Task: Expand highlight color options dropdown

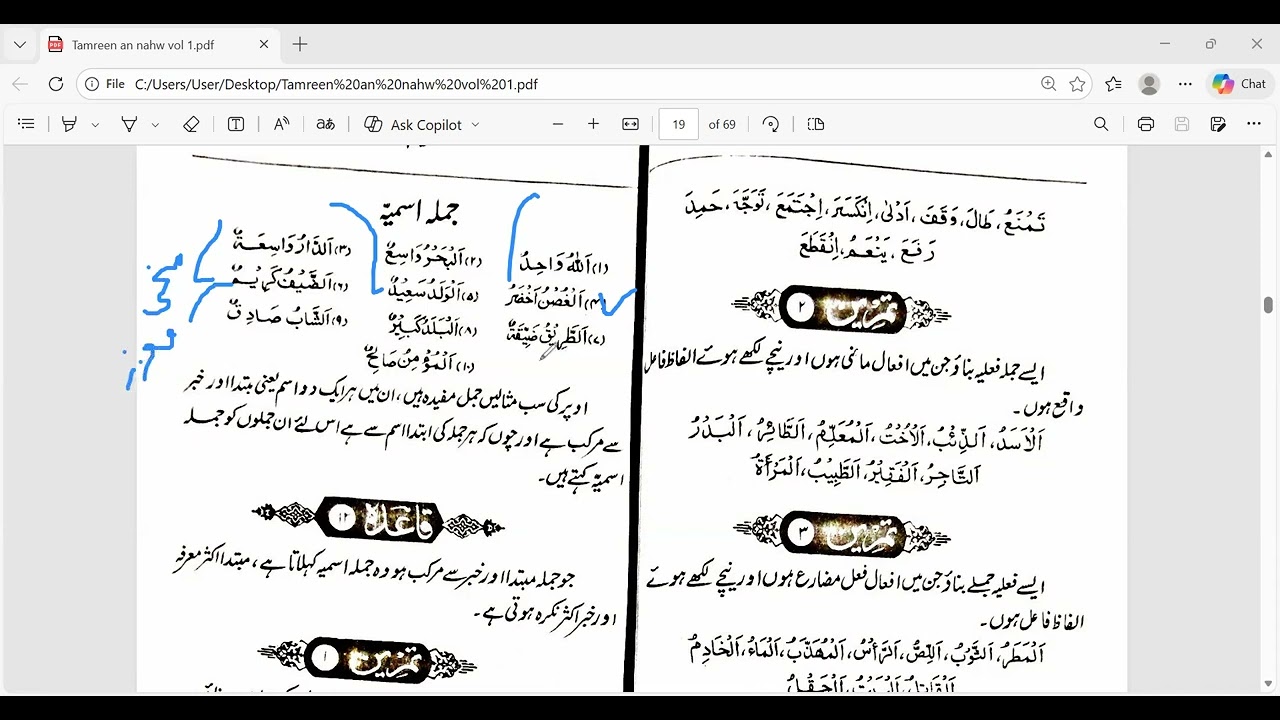Action: [95, 125]
